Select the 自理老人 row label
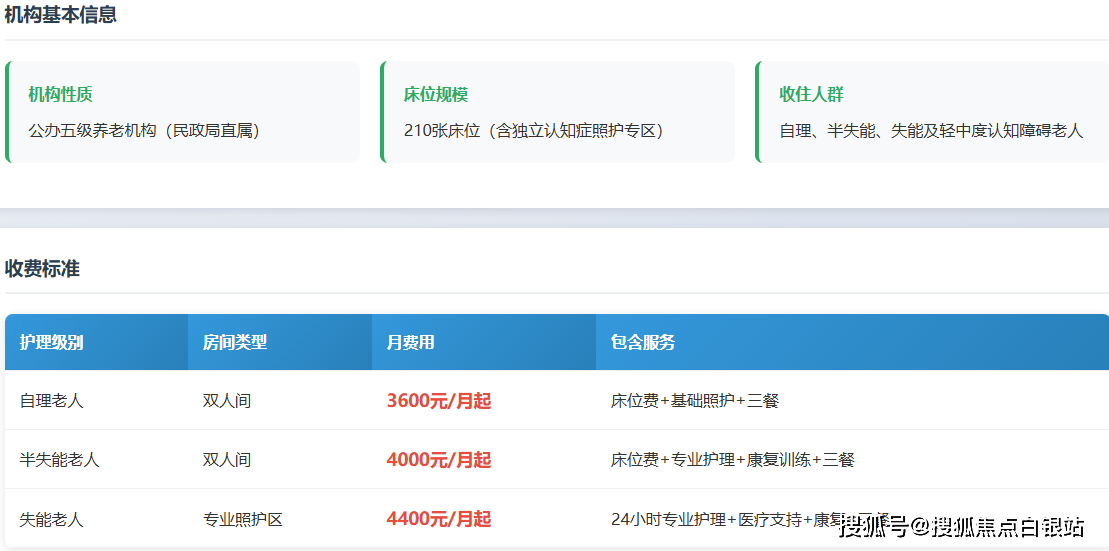1109x551 pixels. pos(52,401)
